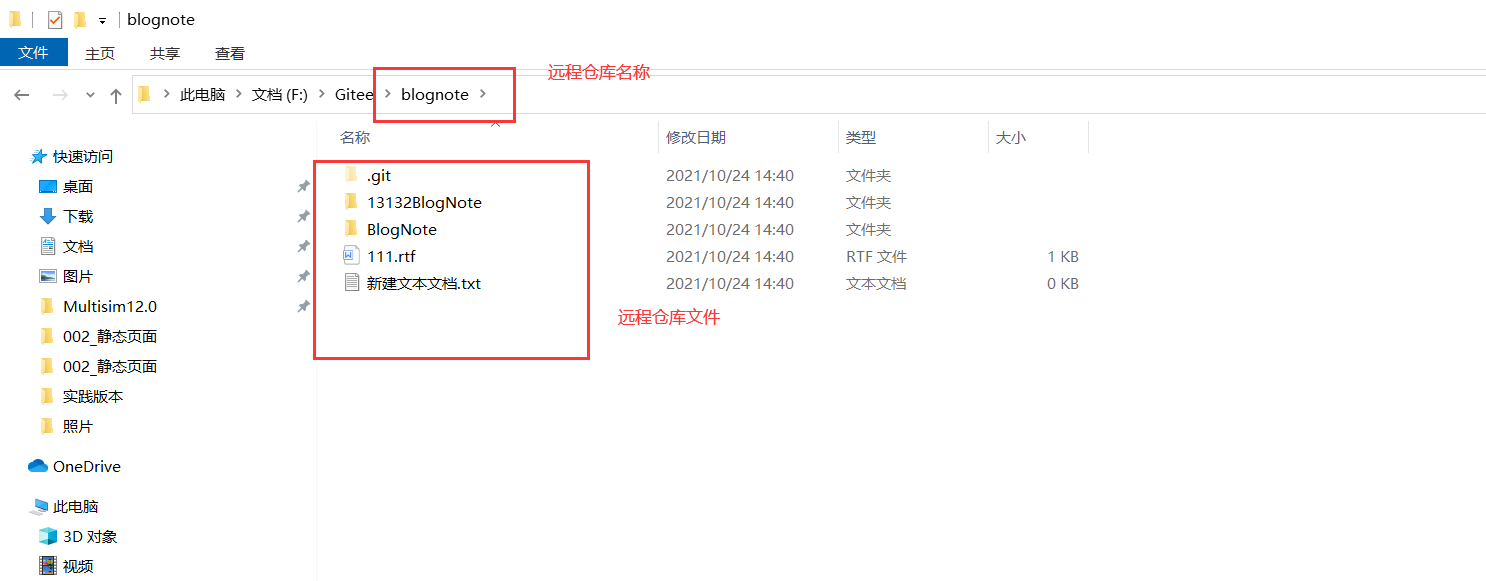Image resolution: width=1486 pixels, height=581 pixels.
Task: Click the Forward navigation arrow
Action: coord(60,95)
